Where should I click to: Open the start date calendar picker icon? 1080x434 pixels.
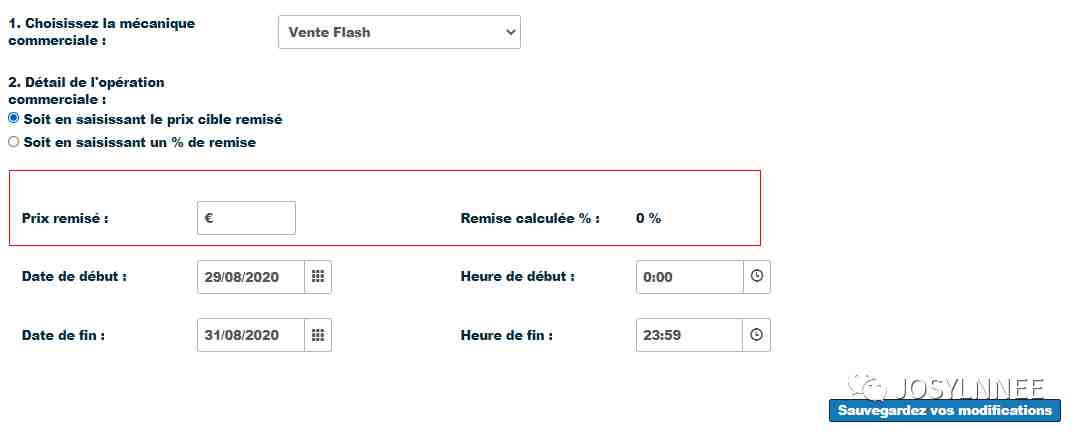coord(318,277)
